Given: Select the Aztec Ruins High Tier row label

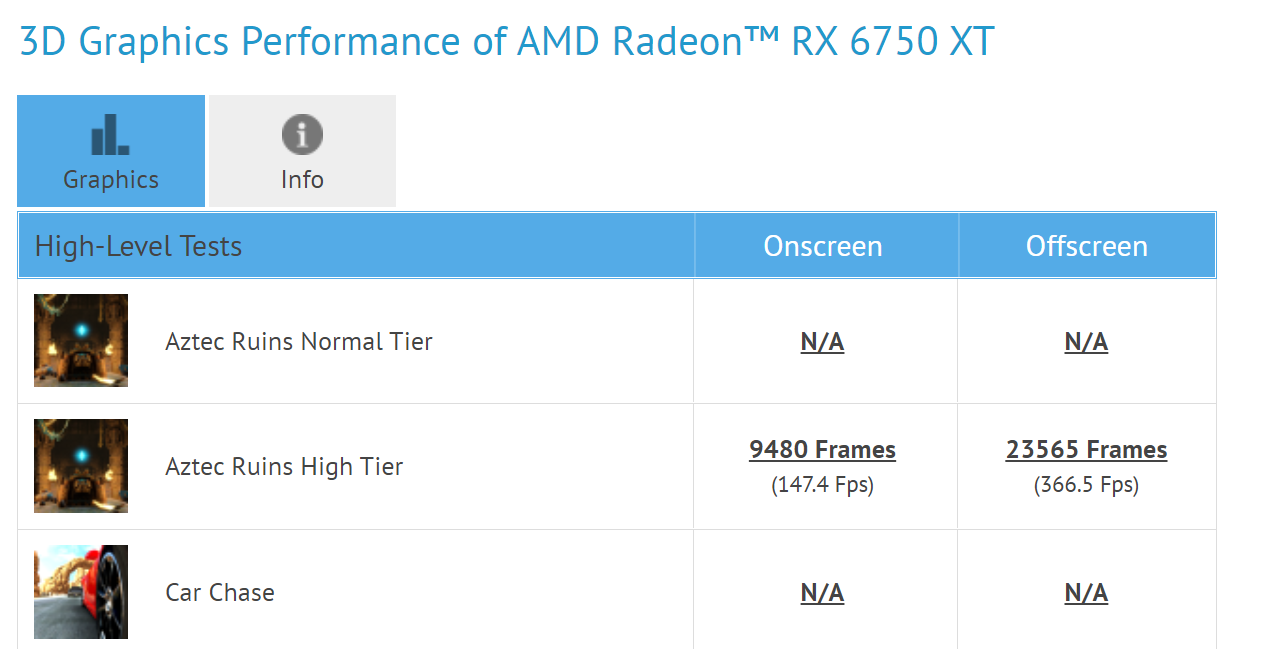Looking at the screenshot, I should [x=284, y=466].
